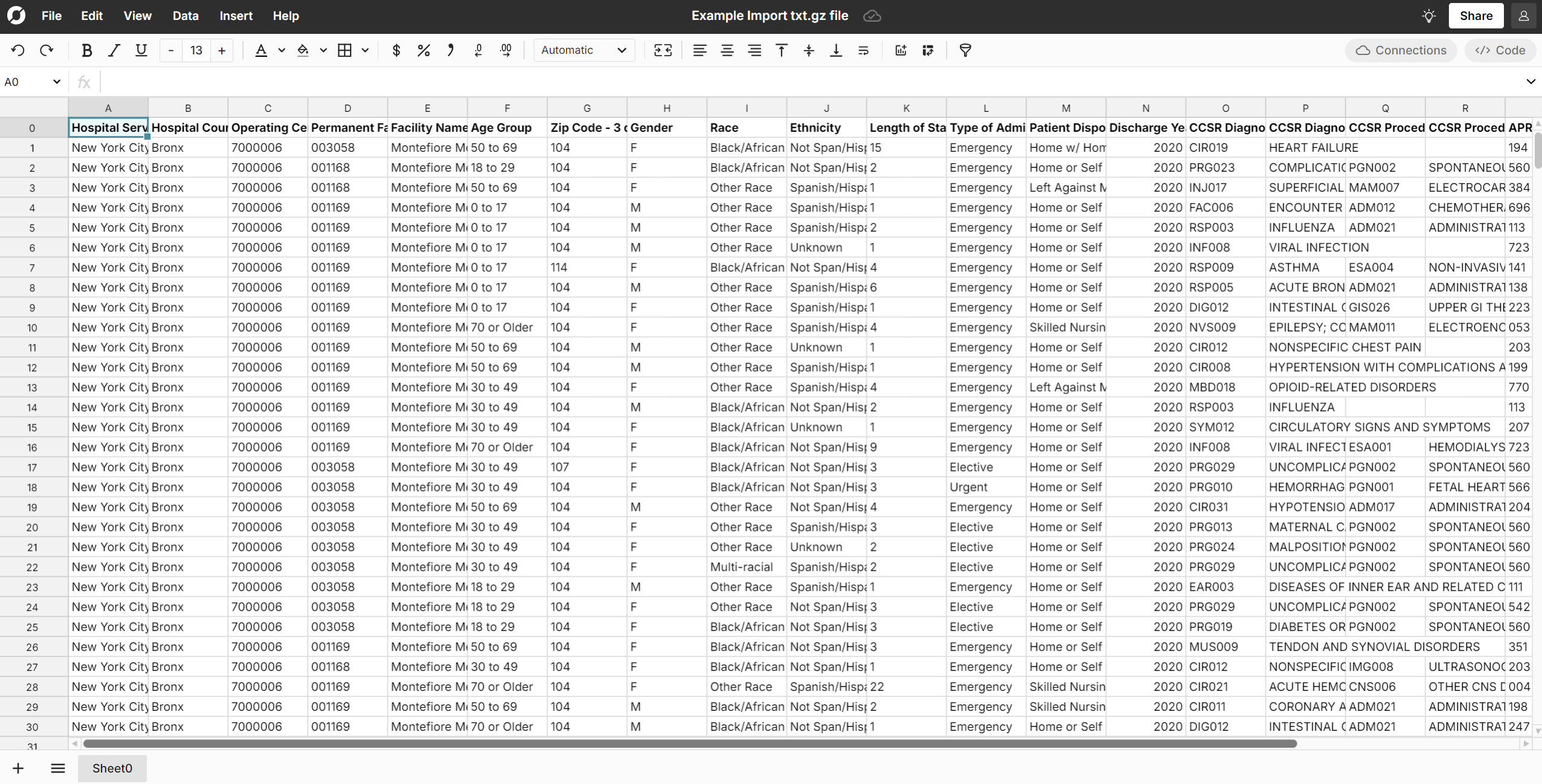Select the Sheet0 tab
The width and height of the screenshot is (1542, 784).
point(110,768)
